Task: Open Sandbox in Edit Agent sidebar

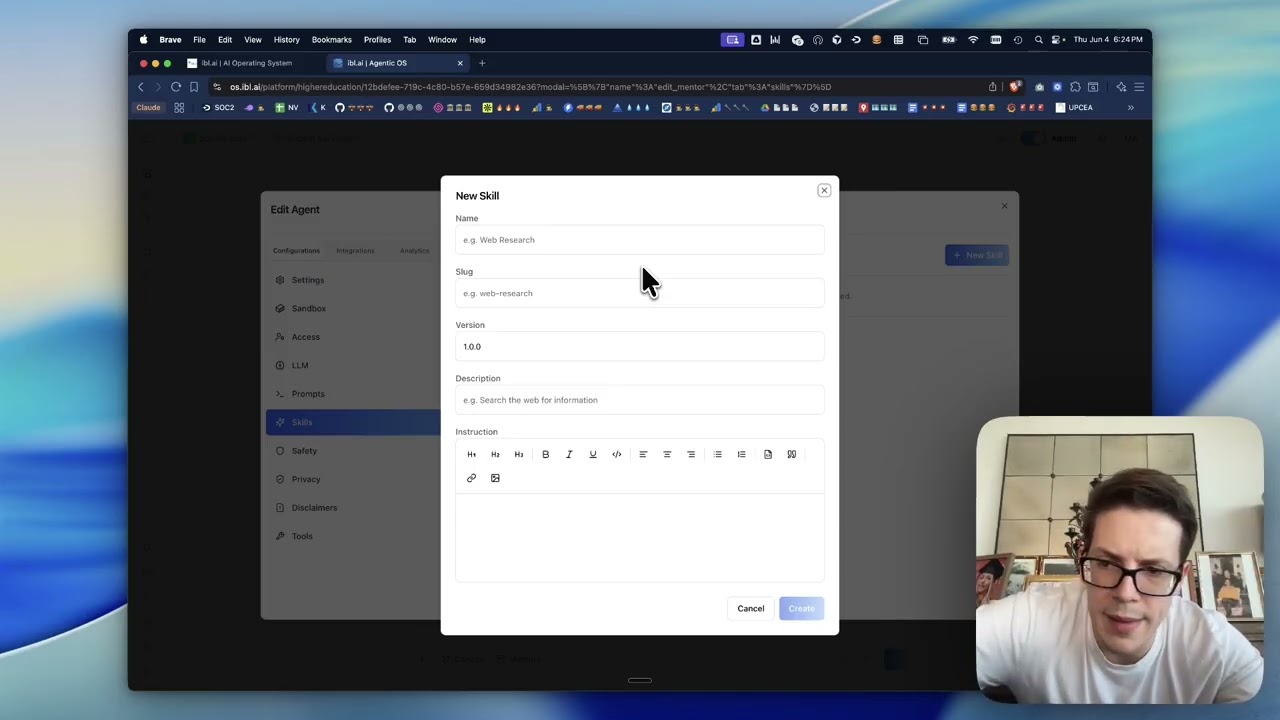Action: [309, 308]
